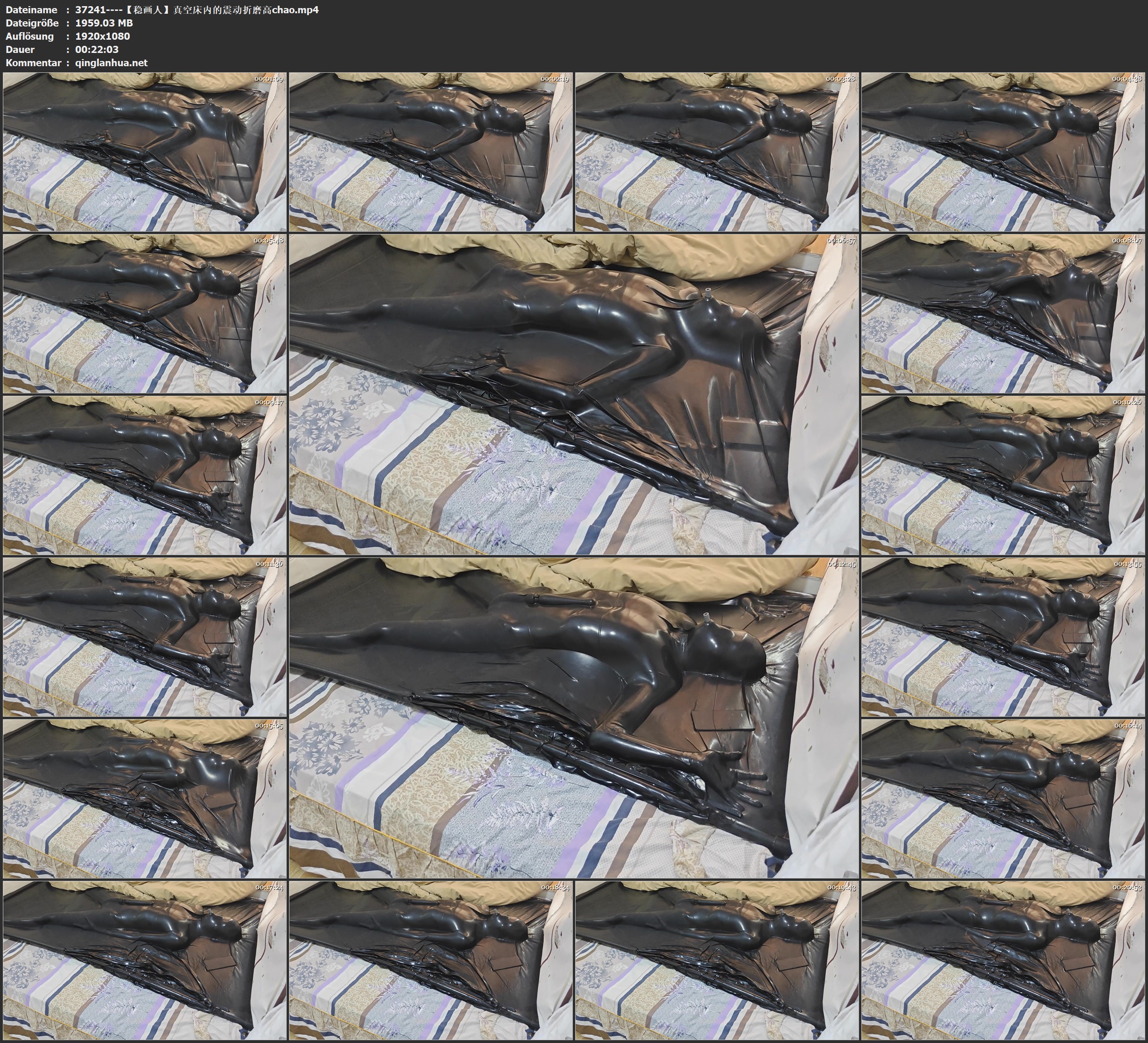Screen dimensions: 1148x1043
Task: Click the thumbnail timestamped 00:08:07
Action: pos(1003,313)
